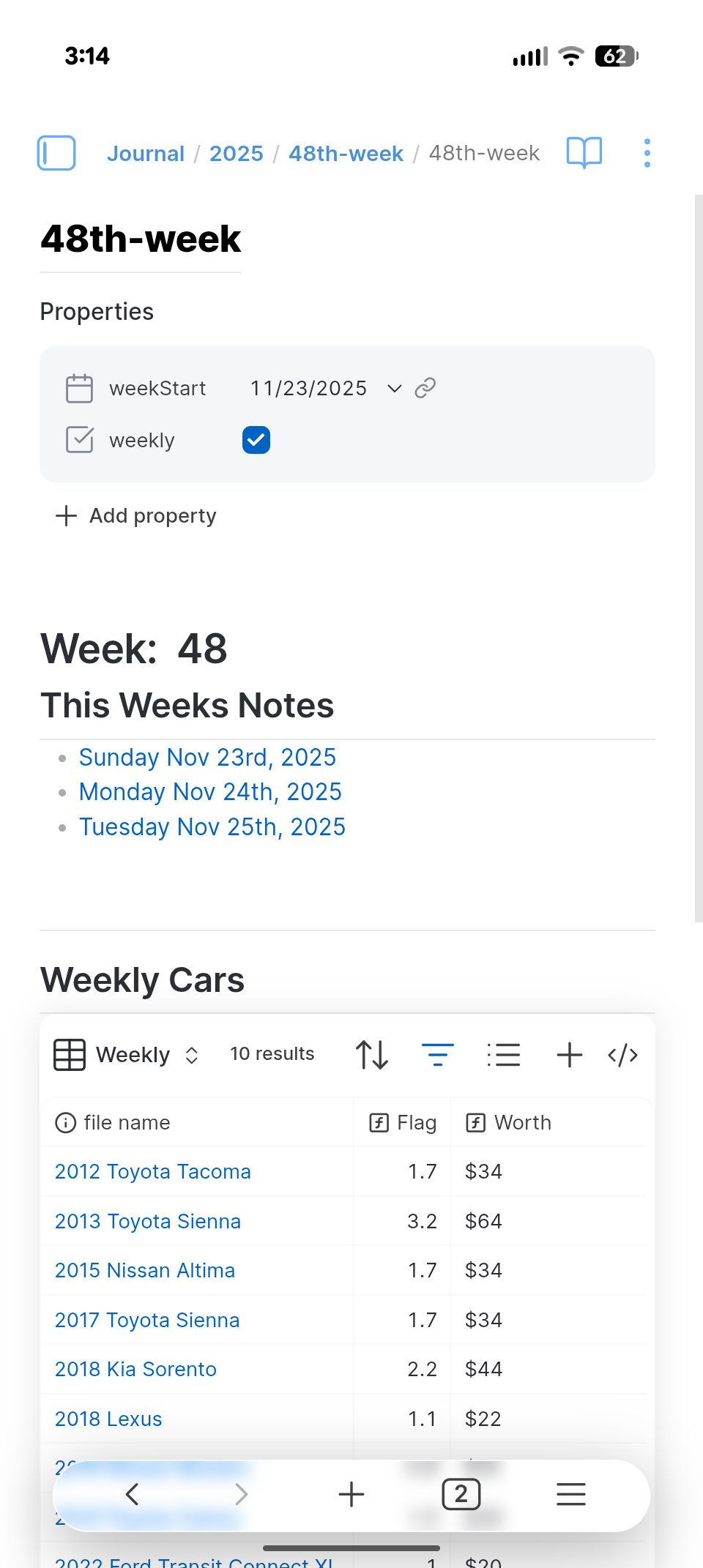Open the Monday Nov 24th, 2025 note
703x1568 pixels.
[210, 791]
